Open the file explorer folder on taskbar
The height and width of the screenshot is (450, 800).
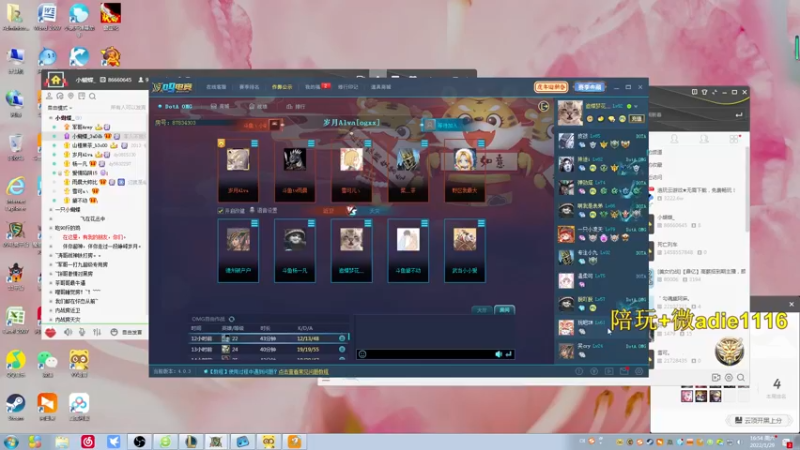pos(62,441)
